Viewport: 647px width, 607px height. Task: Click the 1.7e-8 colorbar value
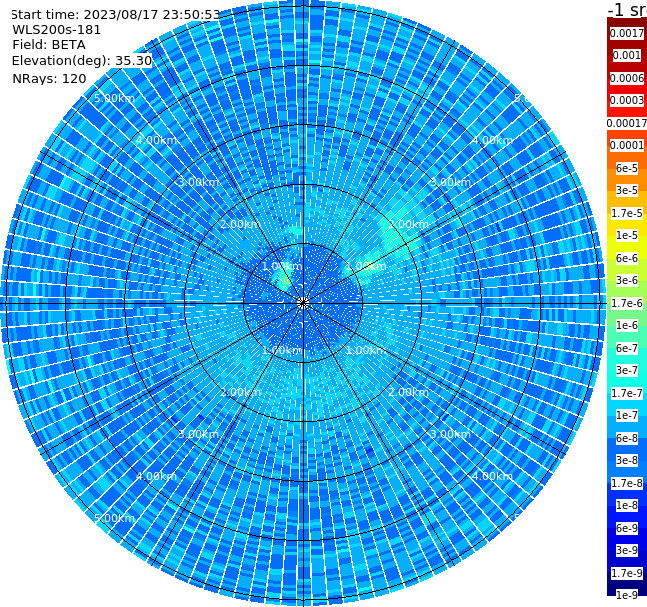[627, 483]
